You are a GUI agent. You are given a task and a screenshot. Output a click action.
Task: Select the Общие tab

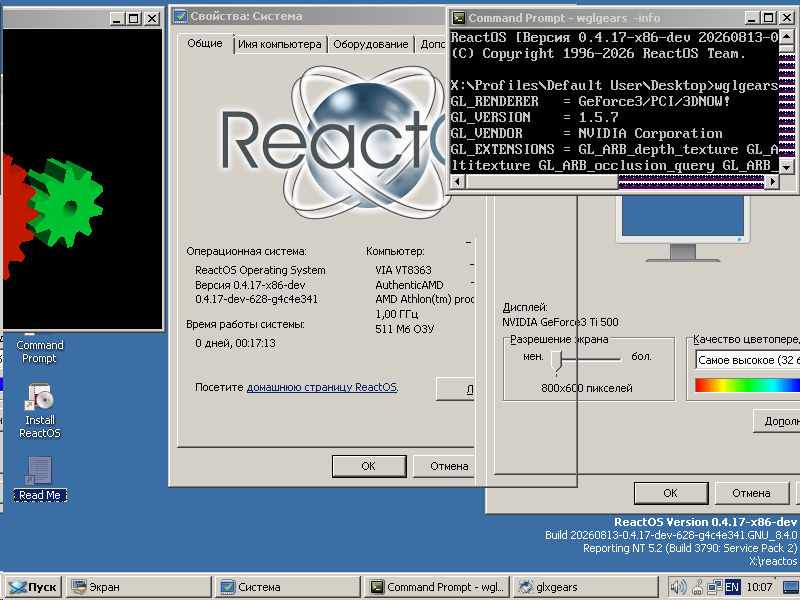(x=205, y=43)
